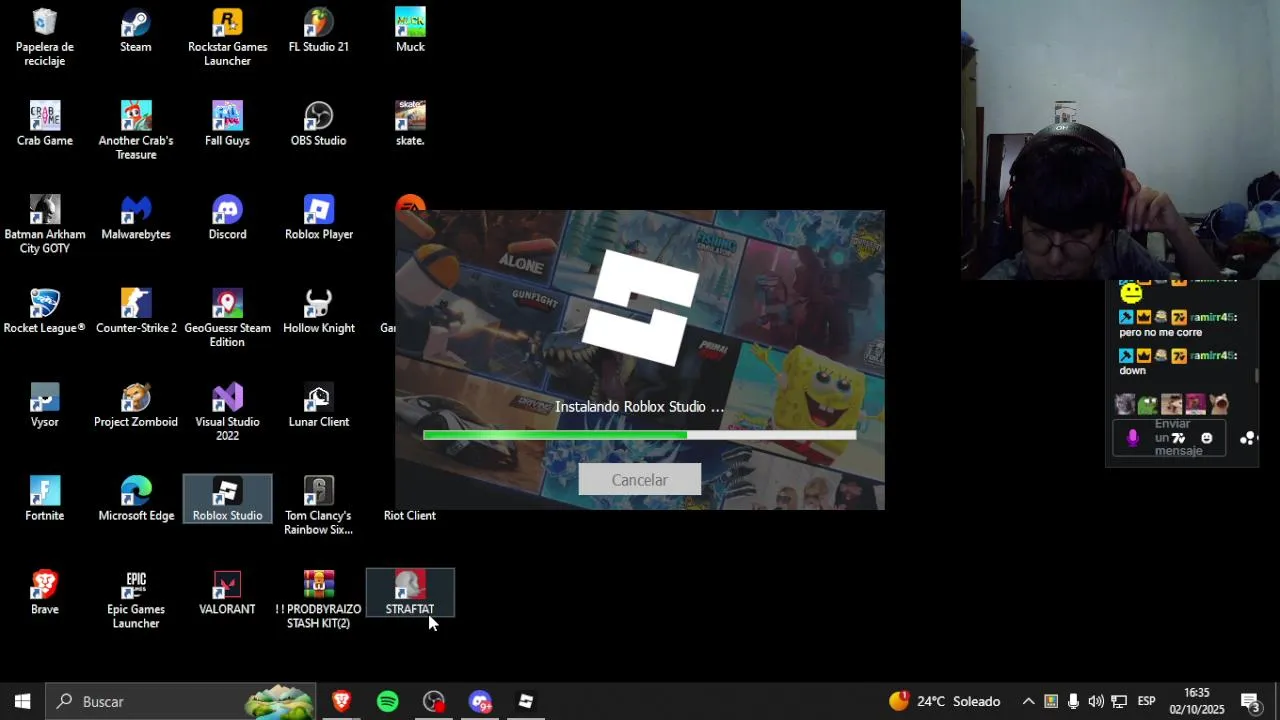This screenshot has height=720, width=1280.
Task: Open the notification center with 3 alerts
Action: coord(1250,701)
